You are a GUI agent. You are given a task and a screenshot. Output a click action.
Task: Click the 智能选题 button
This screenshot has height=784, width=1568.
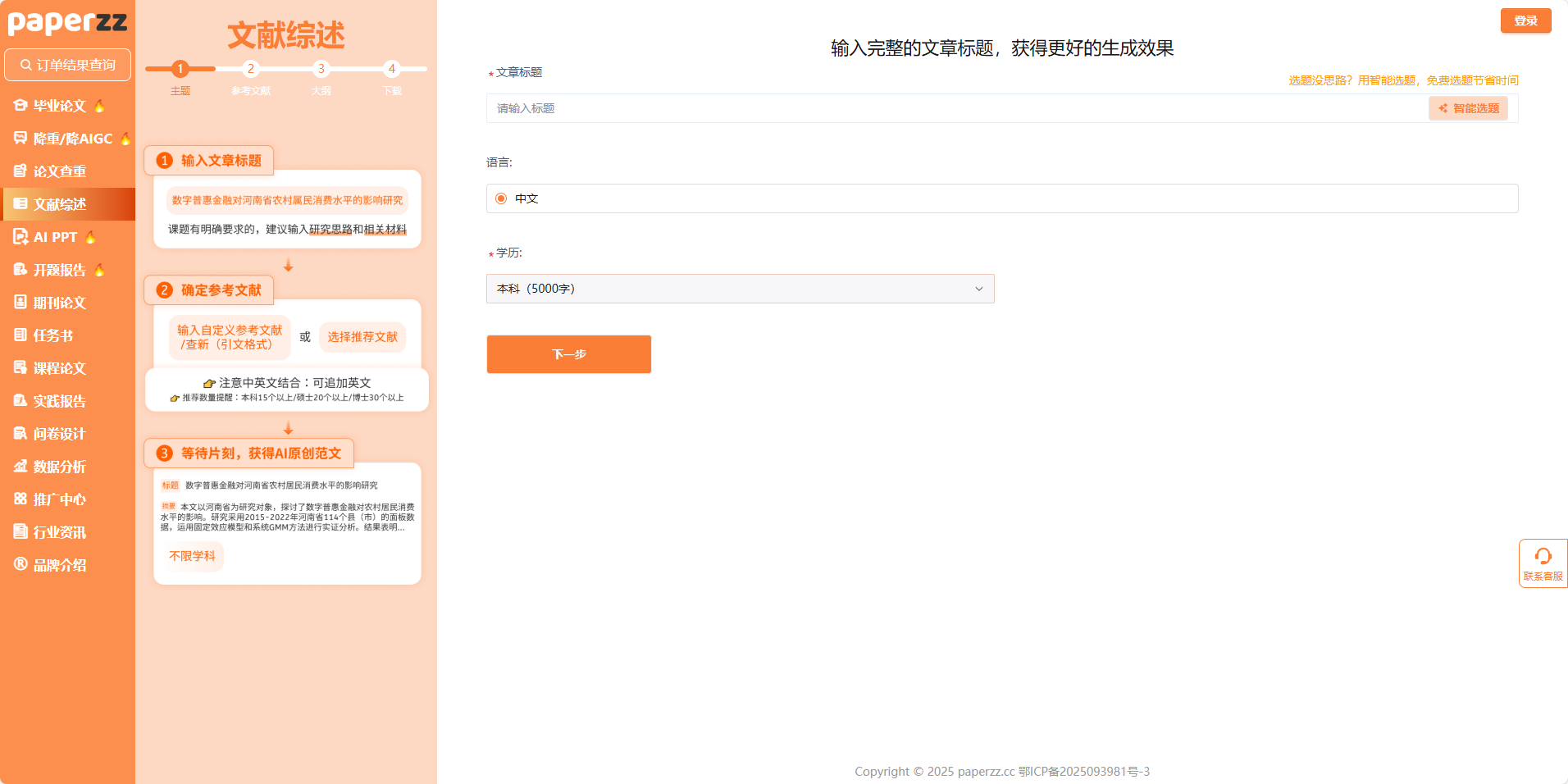pos(1468,108)
